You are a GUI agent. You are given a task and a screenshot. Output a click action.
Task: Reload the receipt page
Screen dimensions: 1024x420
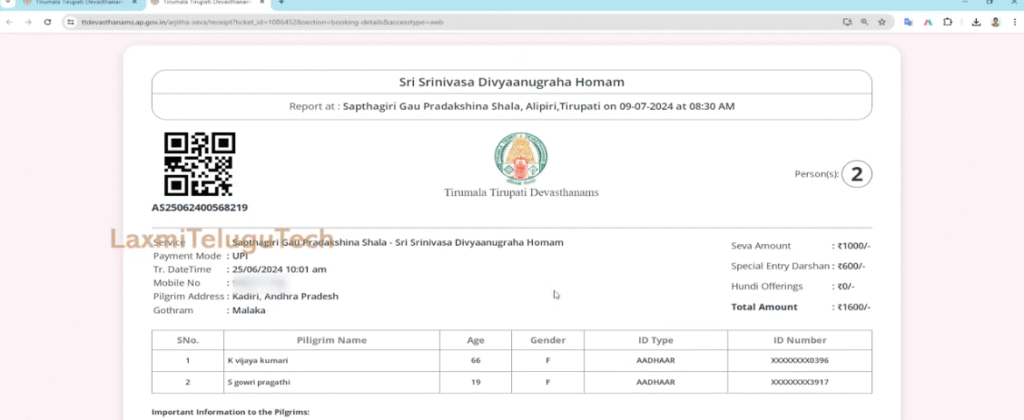pyautogui.click(x=47, y=21)
